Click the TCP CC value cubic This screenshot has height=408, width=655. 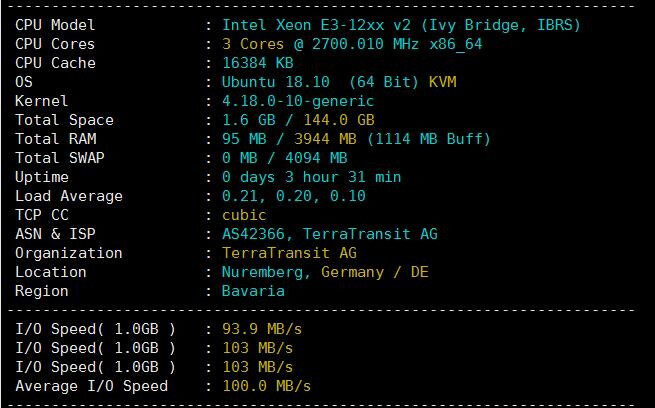[x=244, y=214]
